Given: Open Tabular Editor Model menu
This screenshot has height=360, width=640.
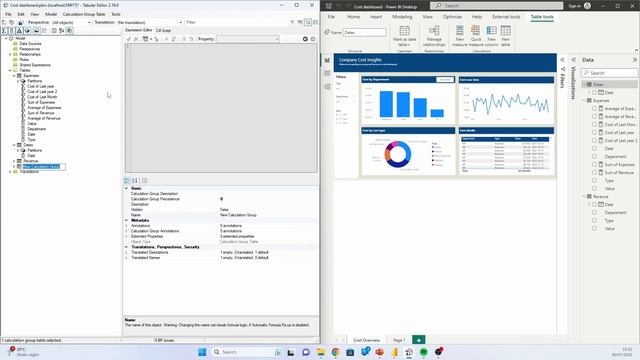Looking at the screenshot, I should [51, 14].
